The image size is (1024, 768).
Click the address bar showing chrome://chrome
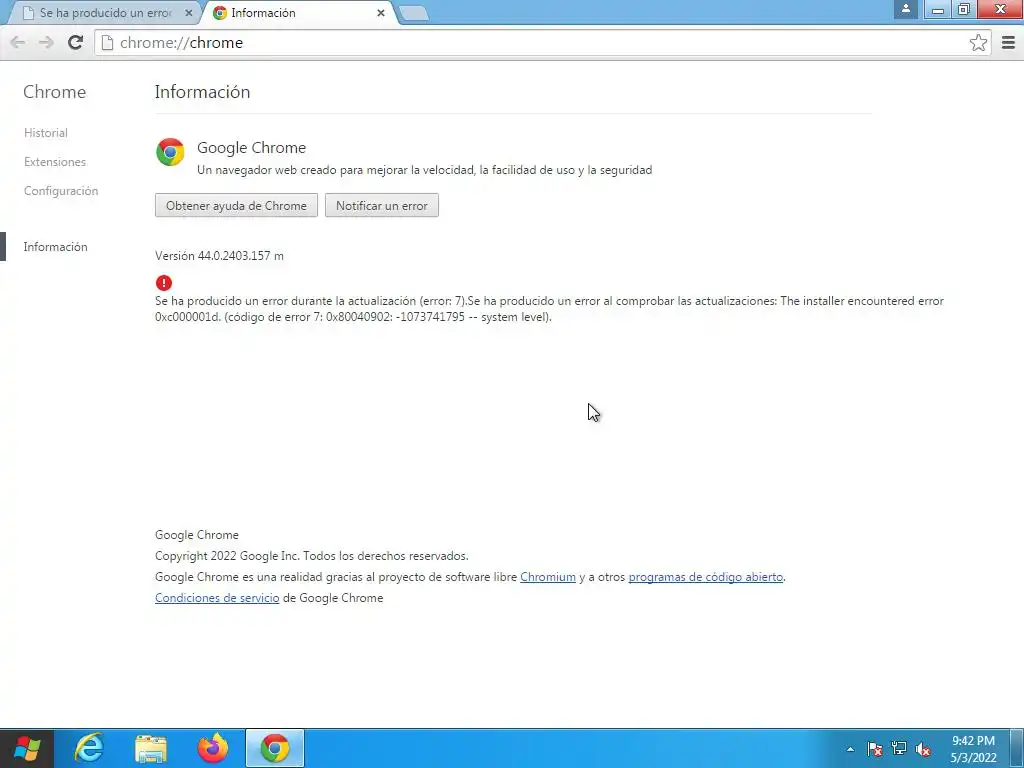(542, 42)
